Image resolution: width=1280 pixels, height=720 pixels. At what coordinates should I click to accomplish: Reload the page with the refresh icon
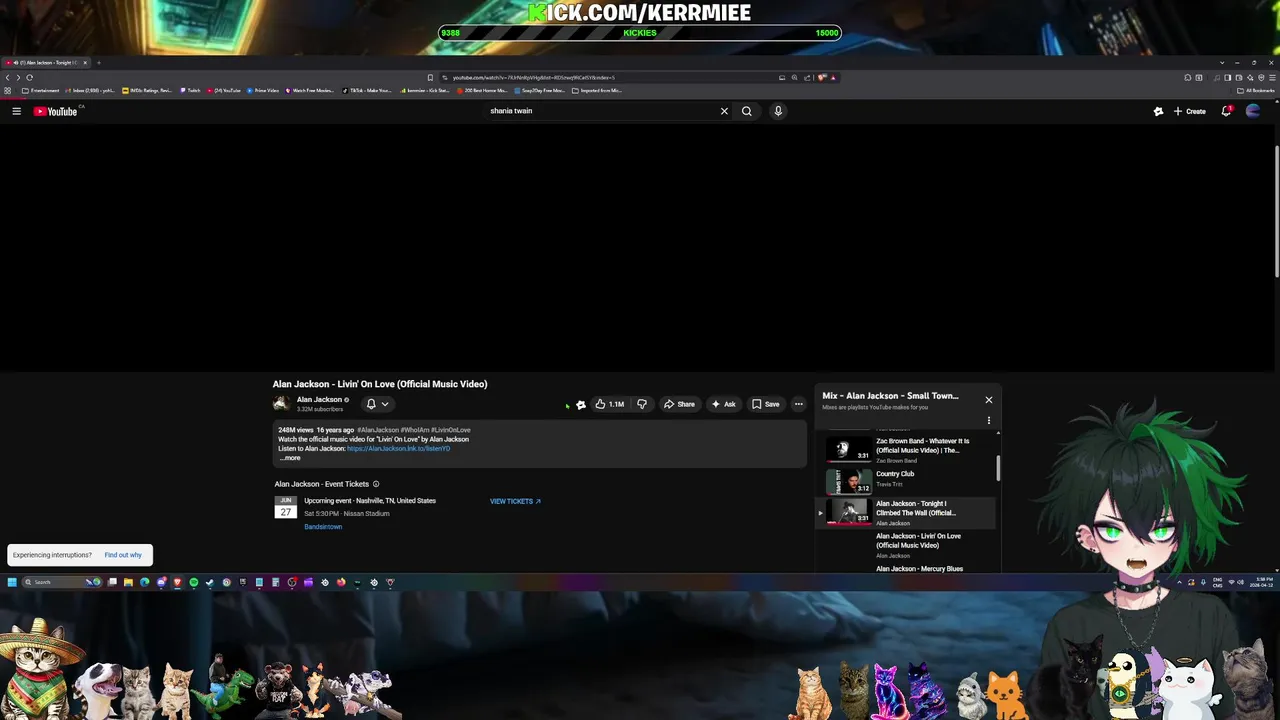point(29,77)
